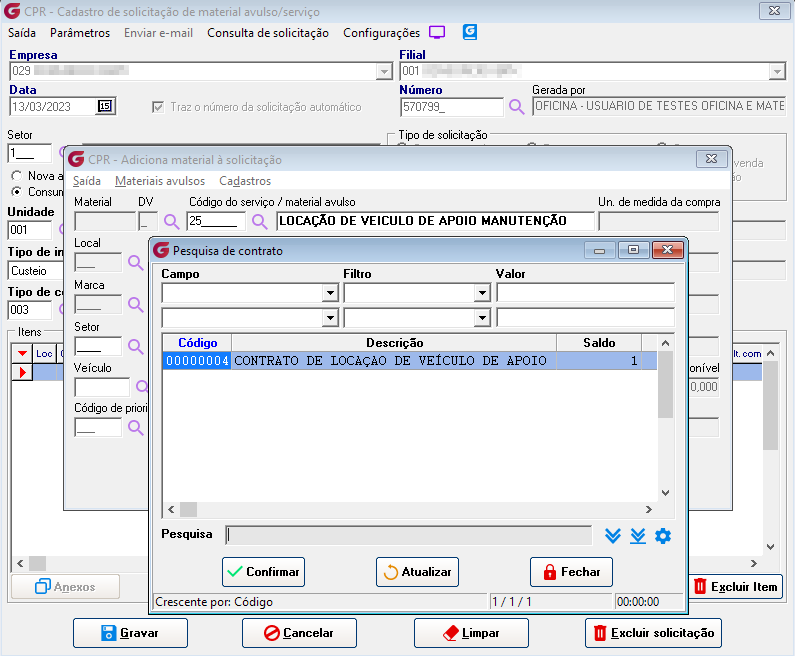Click the Descrição column header
This screenshot has width=795, height=656.
tap(394, 343)
